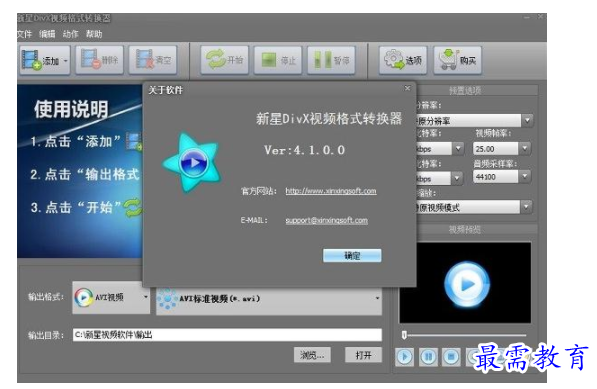This screenshot has height=389, width=597.
Task: Click the 输出目录 output path field
Action: 227,335
